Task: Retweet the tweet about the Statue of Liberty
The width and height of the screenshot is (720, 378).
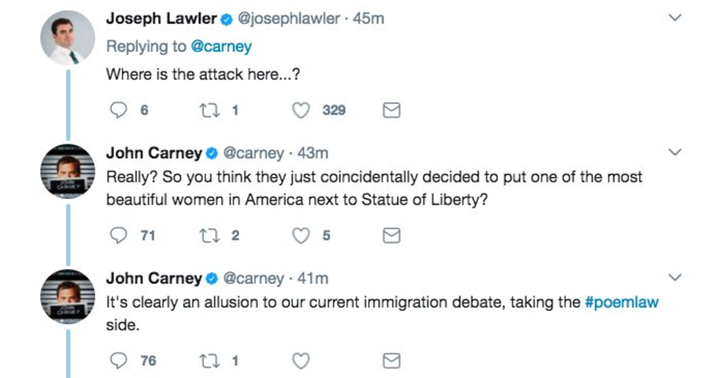Action: 209,236
